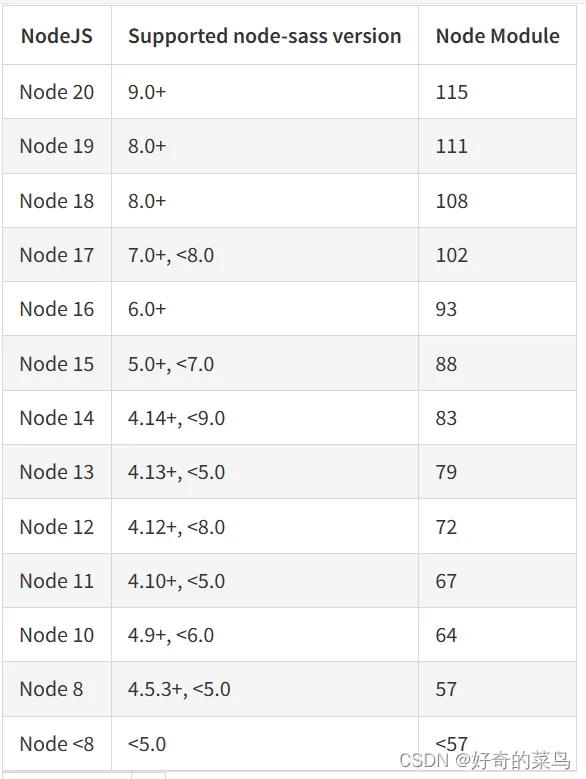This screenshot has height=779, width=586.
Task: Click module value 93
Action: (x=446, y=309)
